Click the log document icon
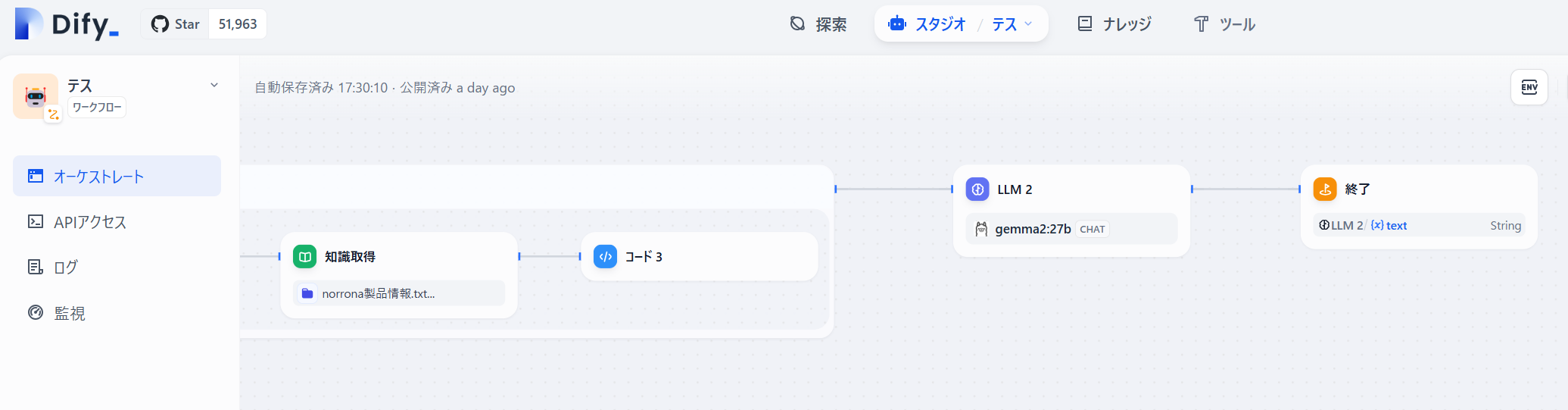Image resolution: width=1568 pixels, height=410 pixels. [36, 267]
